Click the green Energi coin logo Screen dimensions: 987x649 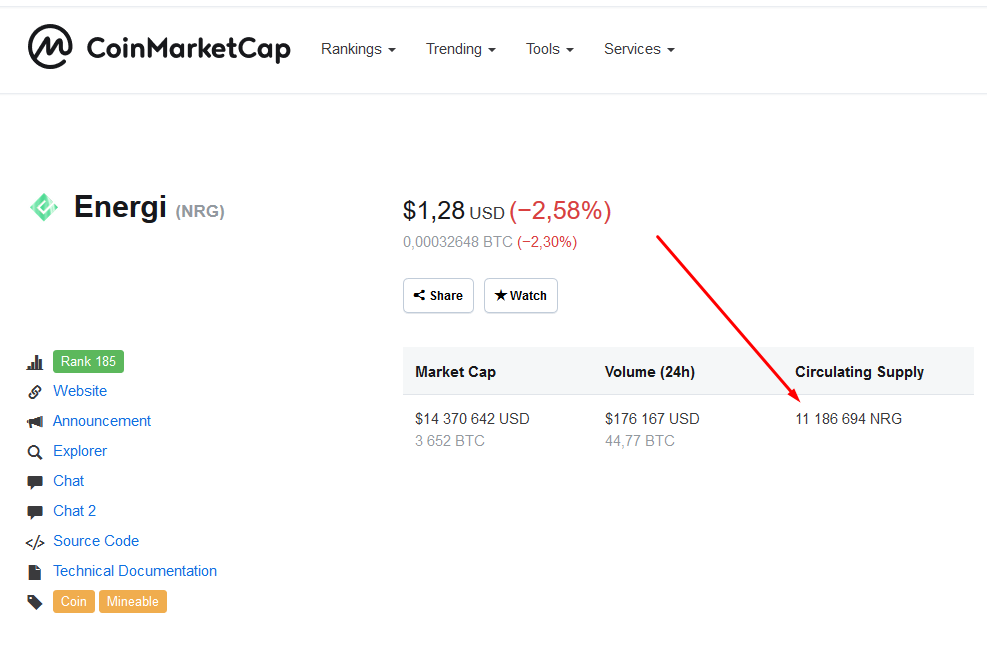coord(44,207)
